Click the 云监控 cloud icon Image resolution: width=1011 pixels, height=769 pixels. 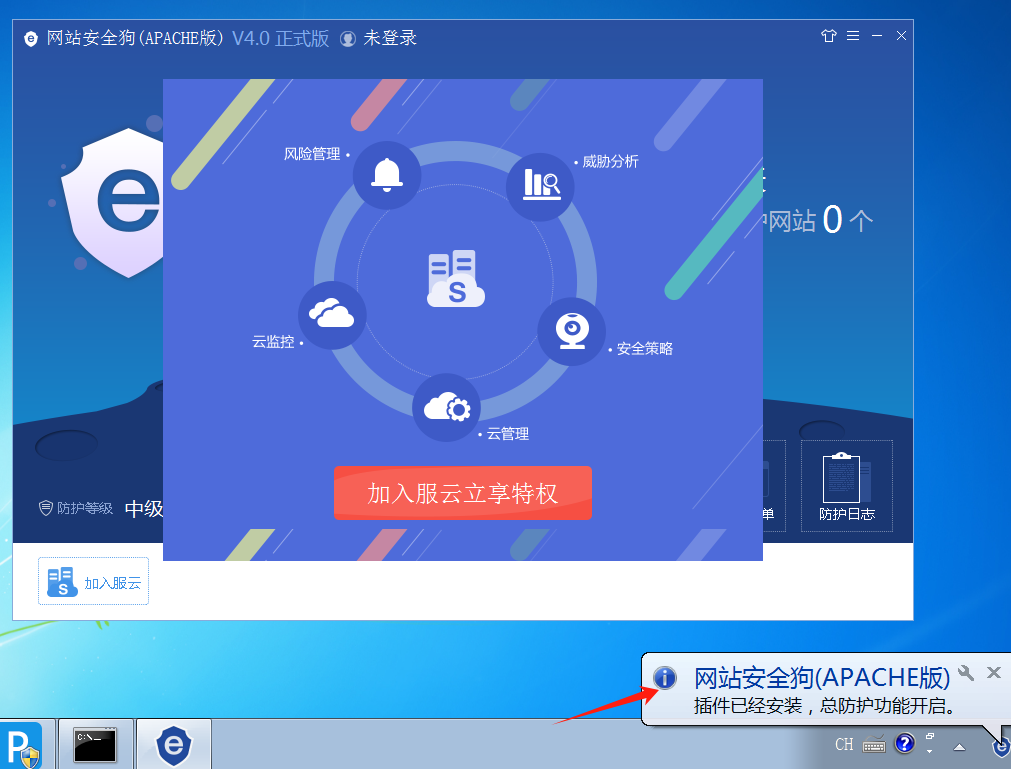332,315
